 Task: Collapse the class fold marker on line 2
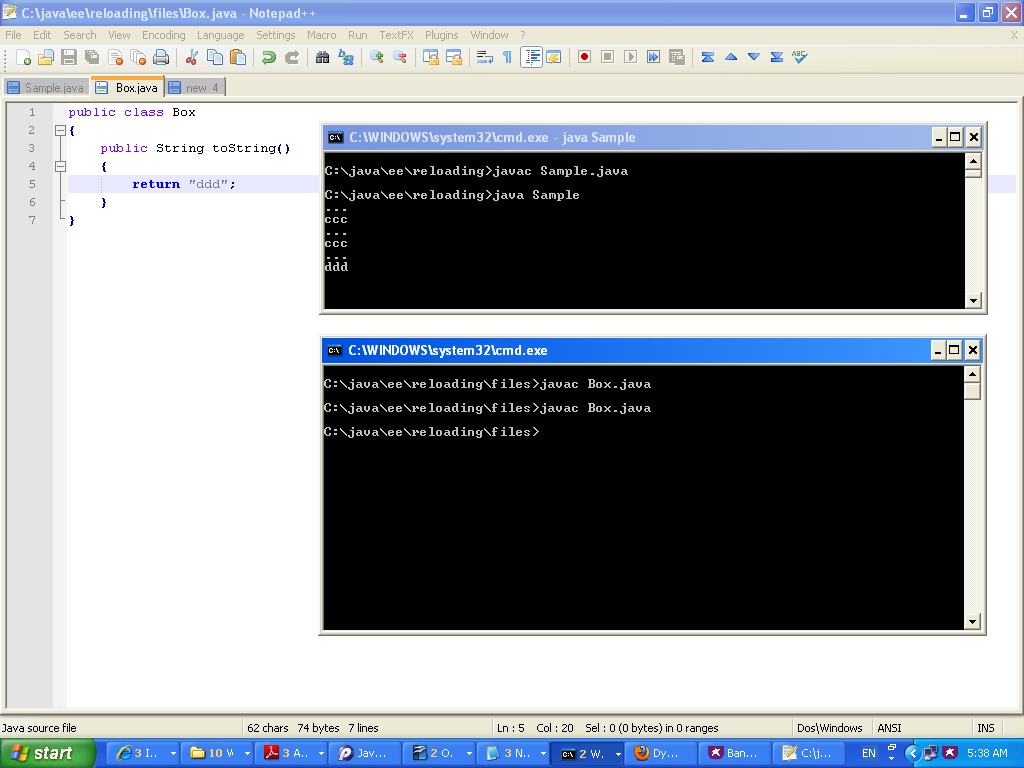click(60, 131)
